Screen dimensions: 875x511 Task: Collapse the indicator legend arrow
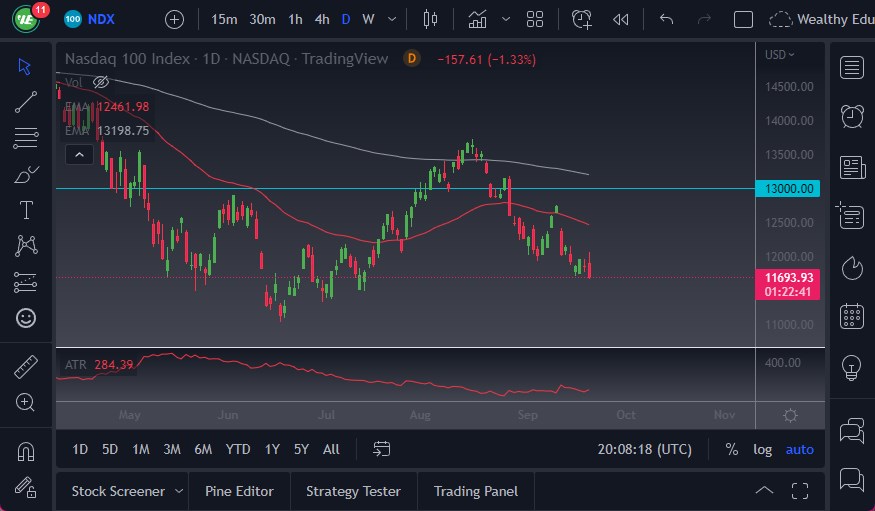point(79,154)
